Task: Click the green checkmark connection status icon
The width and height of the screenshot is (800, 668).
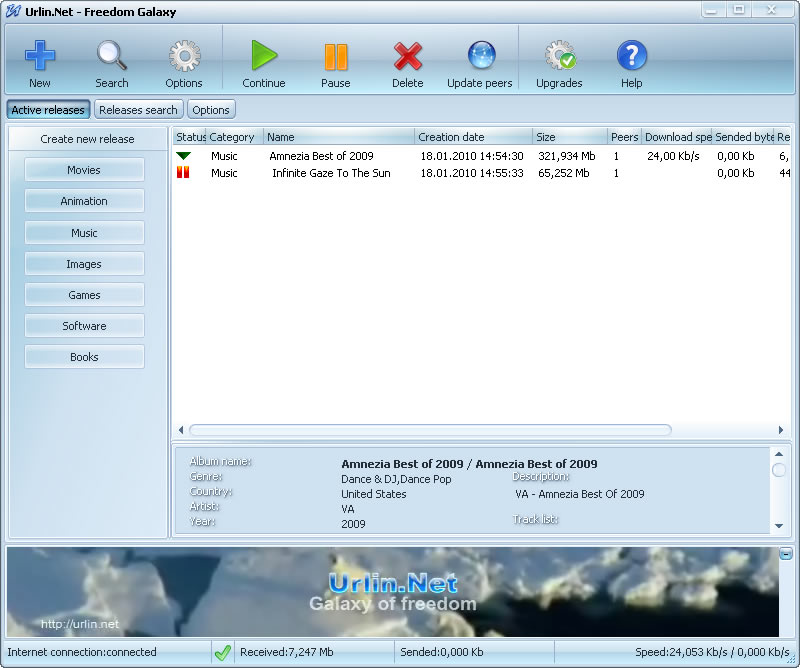Action: coord(222,652)
